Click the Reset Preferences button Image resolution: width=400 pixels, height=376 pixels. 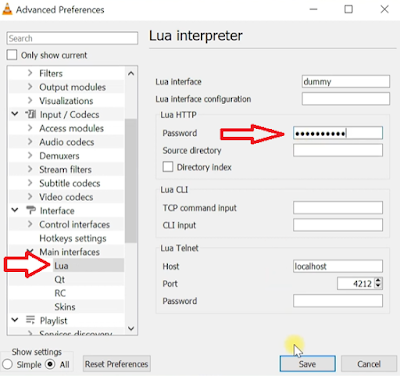(116, 364)
